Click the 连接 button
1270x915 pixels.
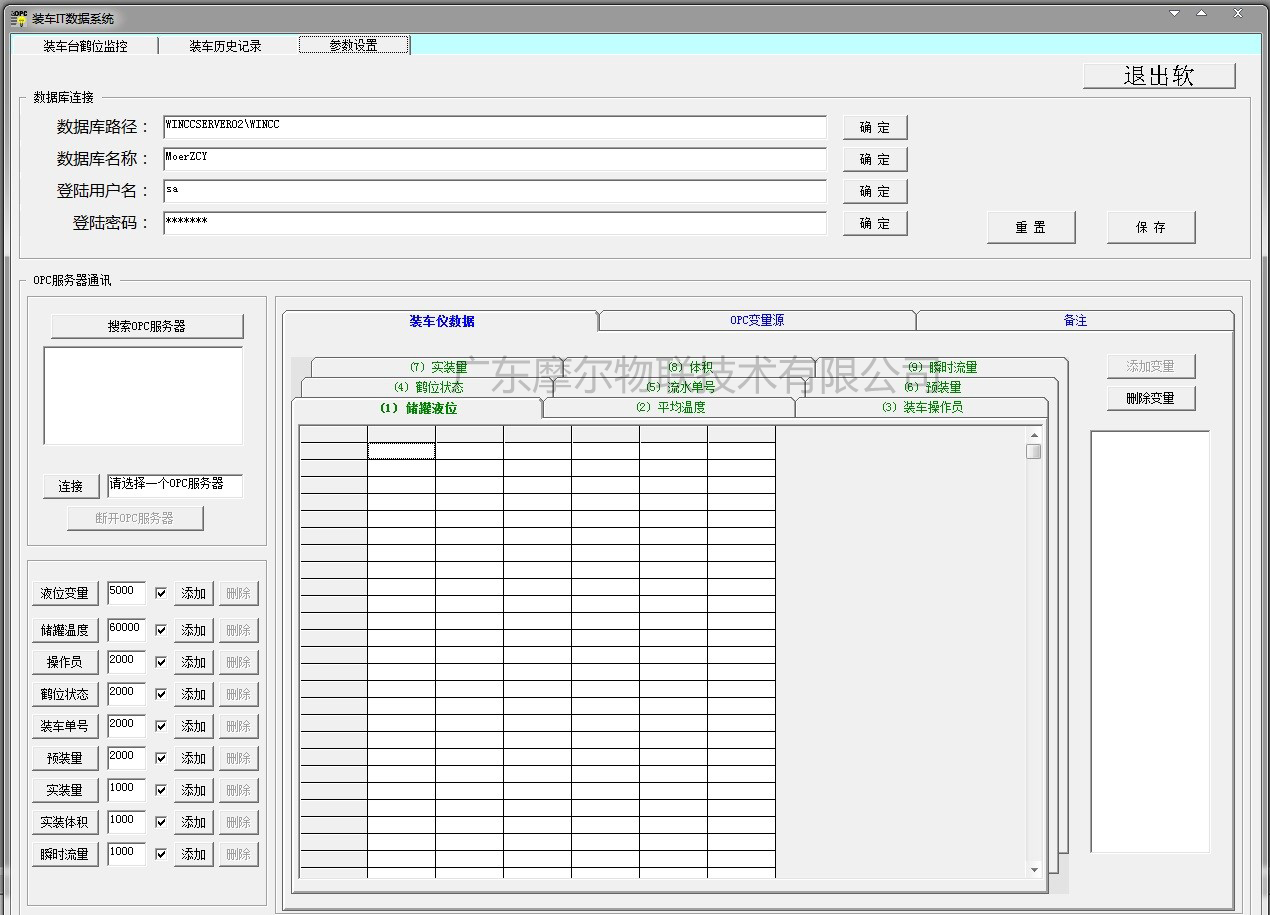click(x=71, y=486)
